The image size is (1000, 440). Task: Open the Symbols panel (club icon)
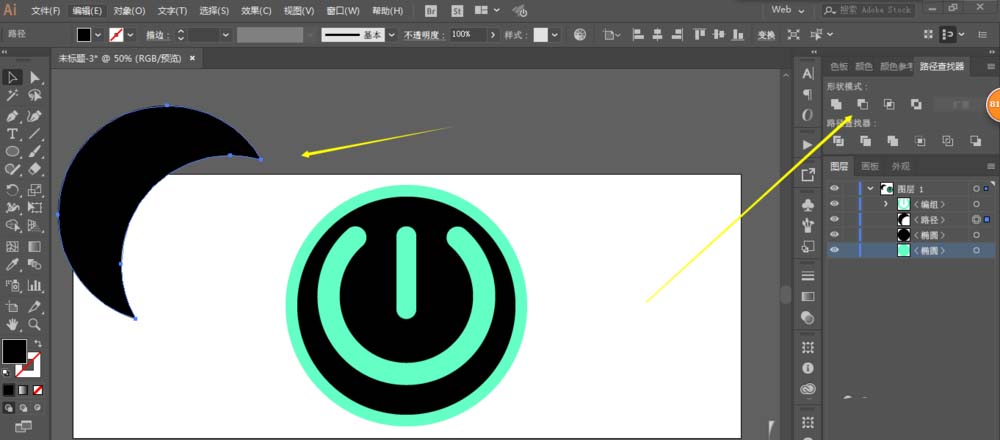tap(808, 205)
